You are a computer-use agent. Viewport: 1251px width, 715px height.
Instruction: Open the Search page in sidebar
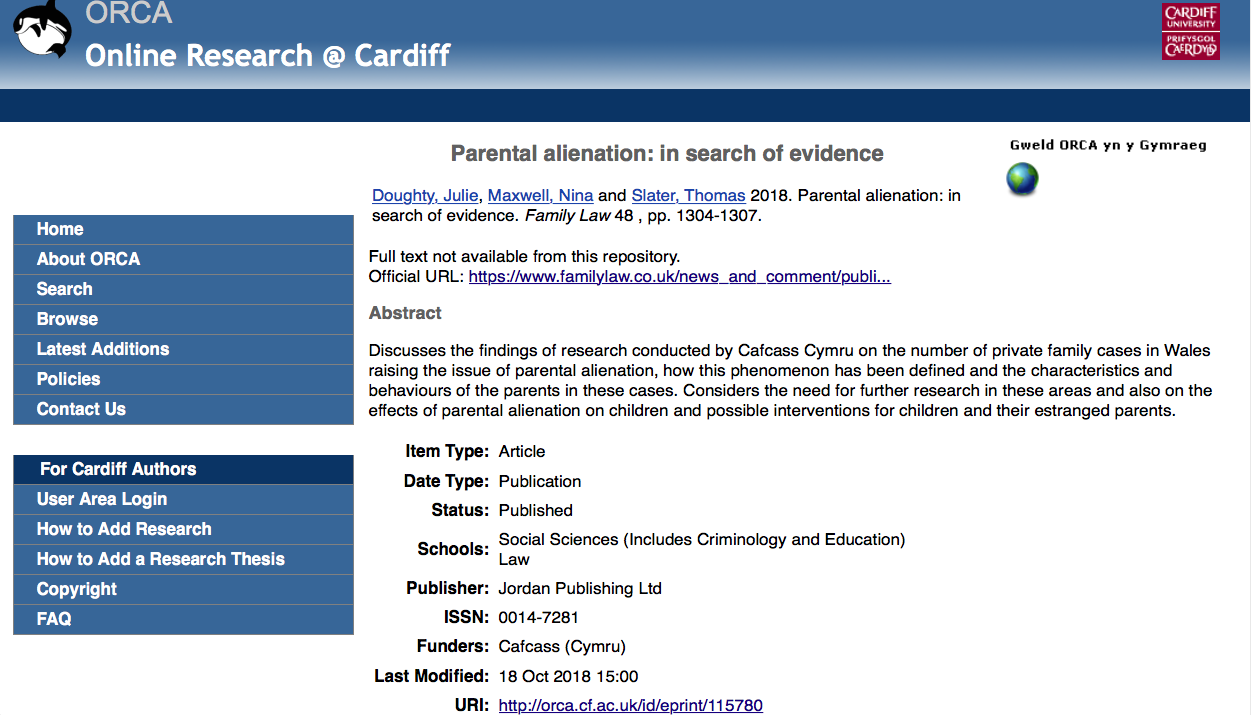click(64, 289)
